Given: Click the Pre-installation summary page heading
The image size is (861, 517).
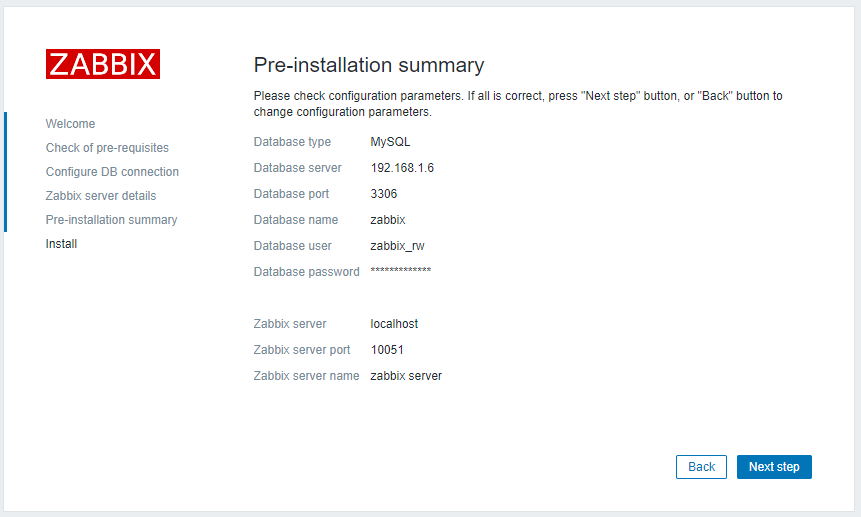Looking at the screenshot, I should 369,65.
